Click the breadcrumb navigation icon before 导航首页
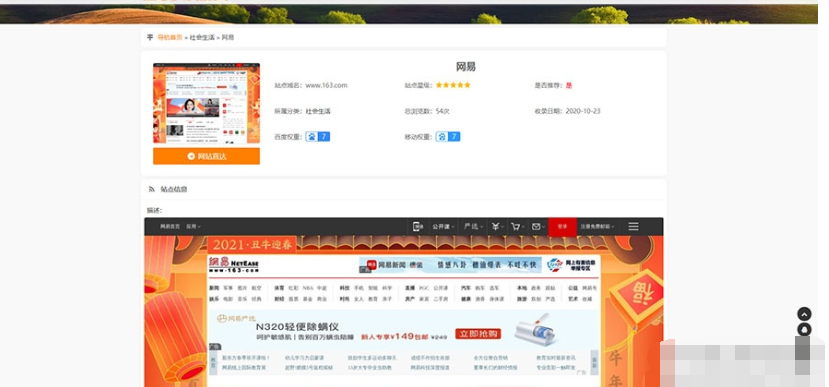829x387 pixels. click(150, 38)
